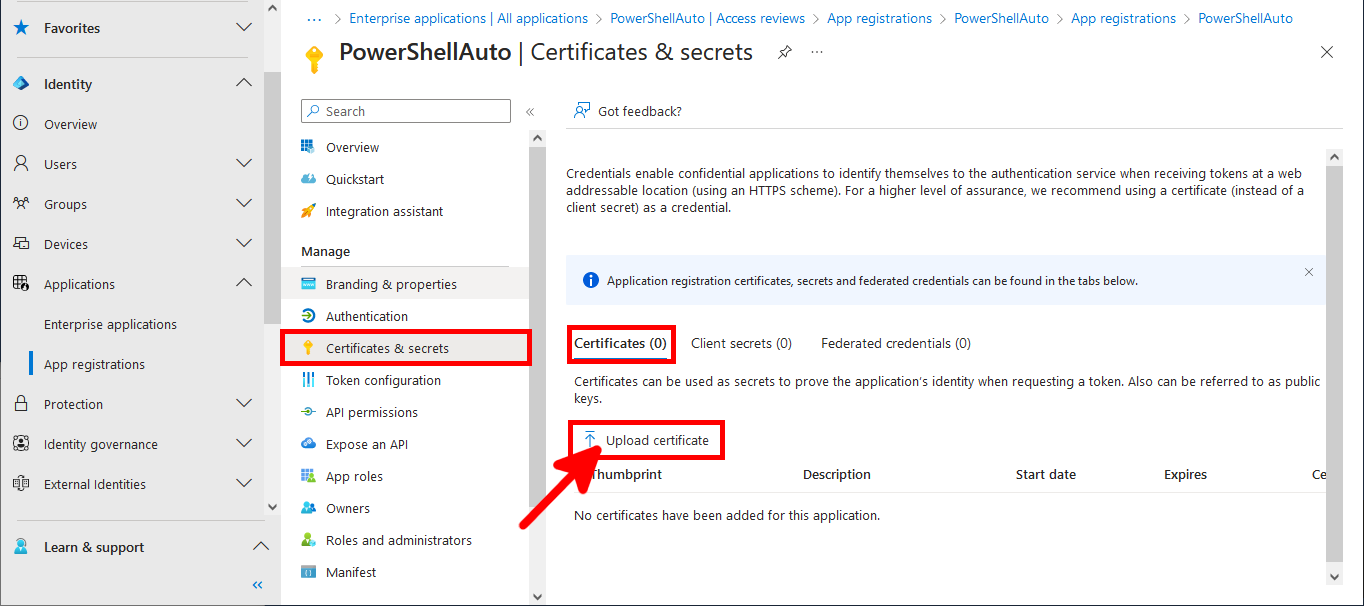1364x606 pixels.
Task: Expand the Identity governance section
Action: coord(243,444)
